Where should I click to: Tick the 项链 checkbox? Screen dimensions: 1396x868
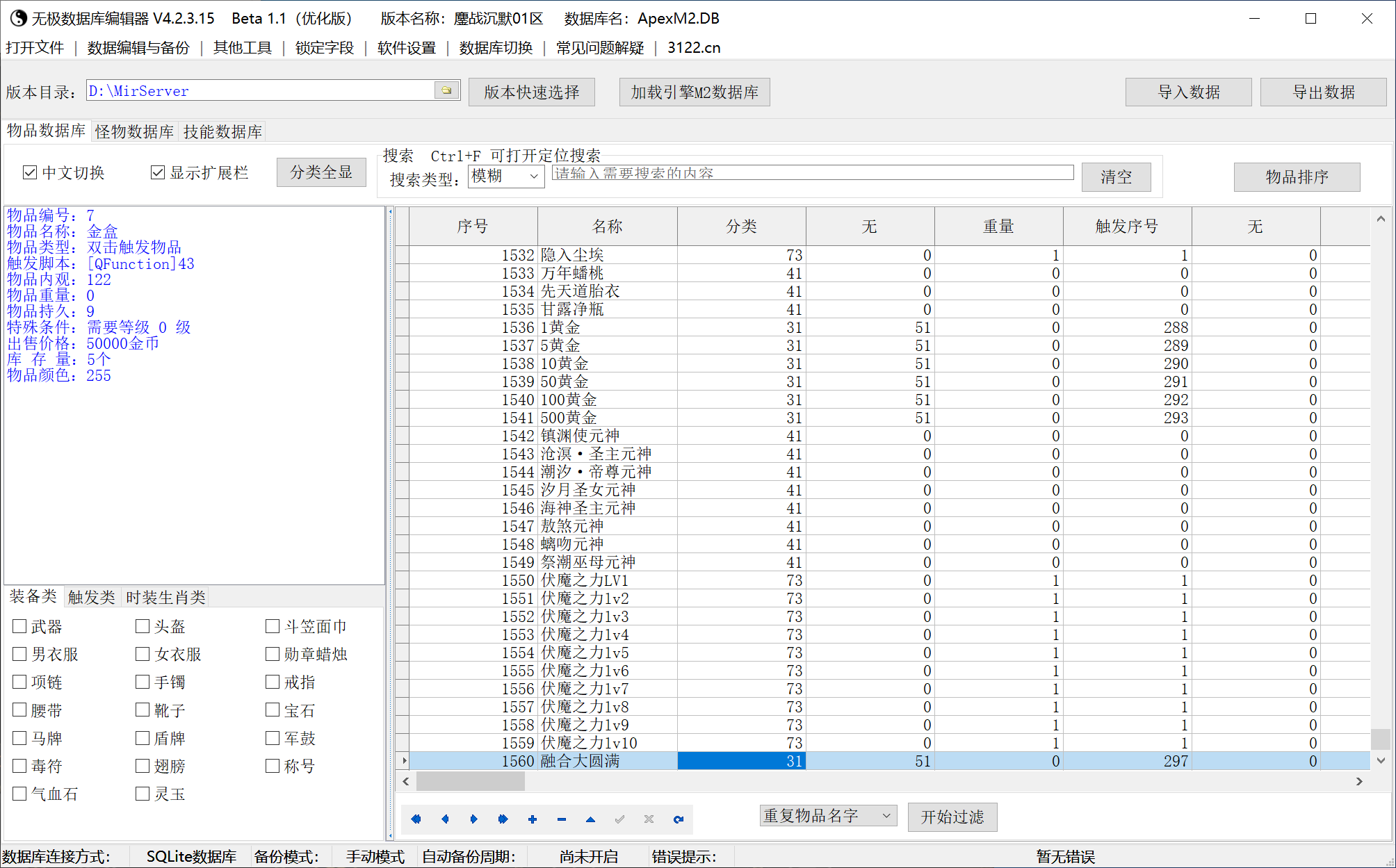[x=19, y=682]
